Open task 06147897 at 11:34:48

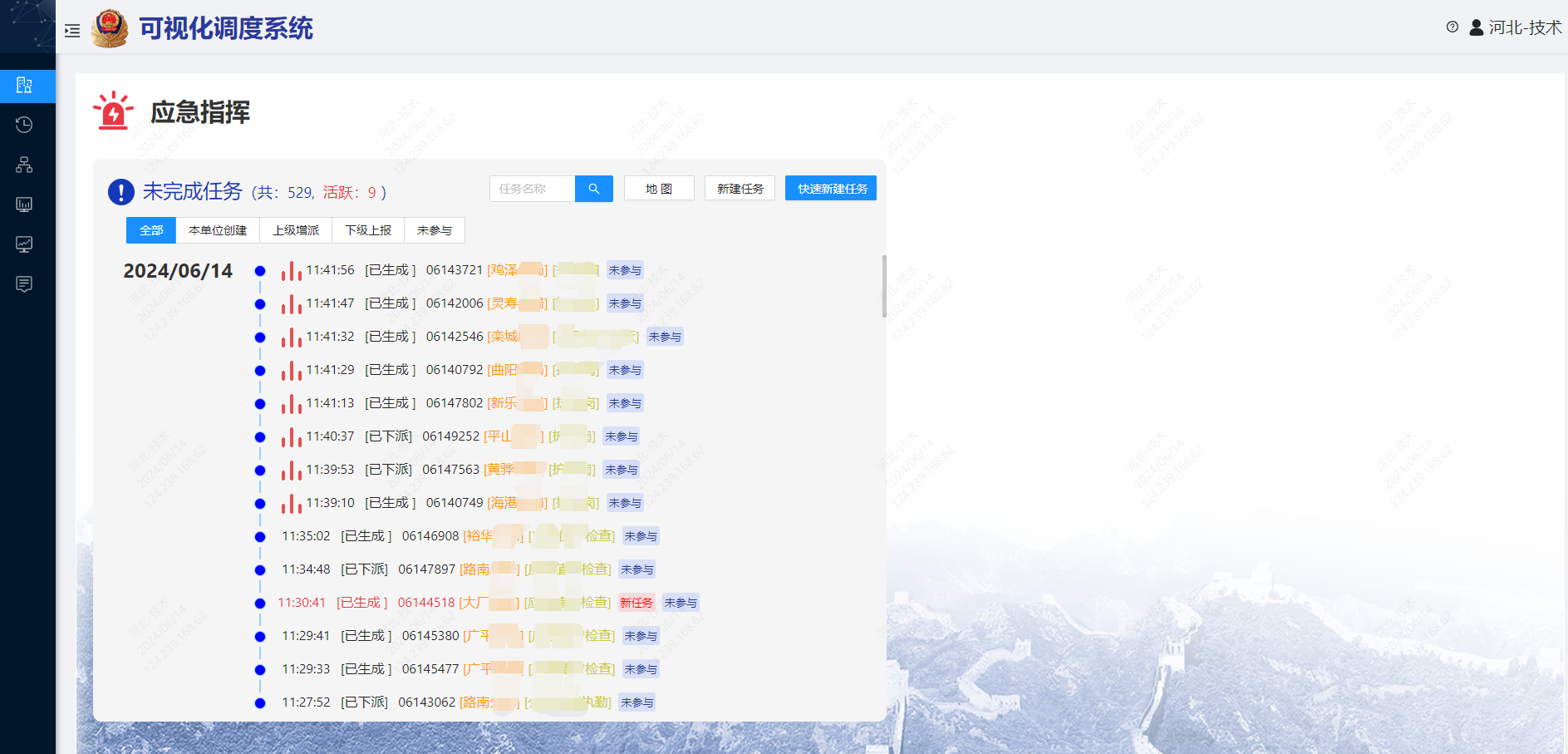click(x=446, y=569)
